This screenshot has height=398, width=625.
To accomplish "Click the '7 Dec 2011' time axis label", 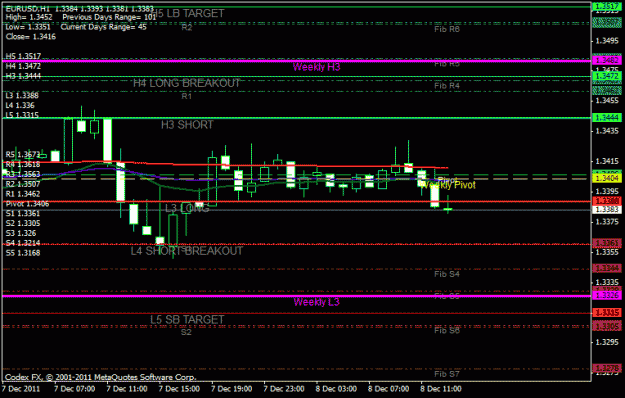I will point(21,389).
